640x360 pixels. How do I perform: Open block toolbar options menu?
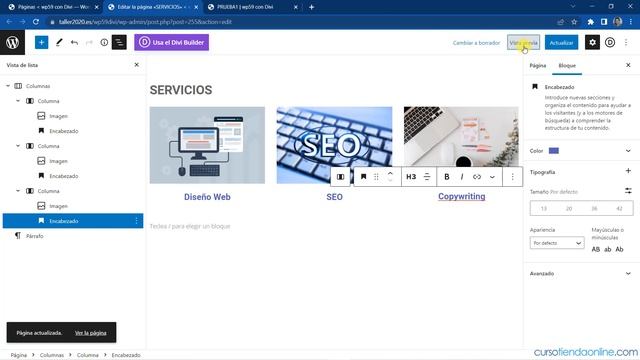click(513, 177)
